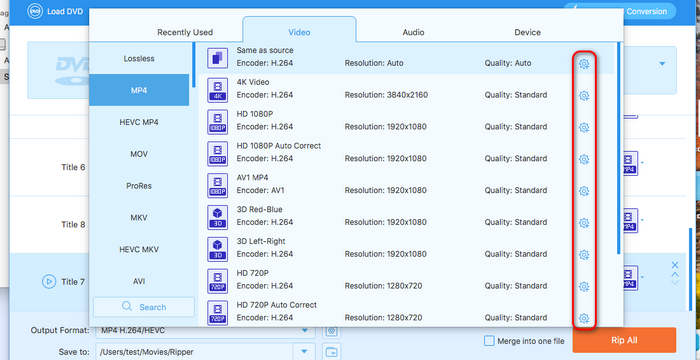The image size is (700, 360).
Task: Select the Same as source format icon
Action: (x=217, y=58)
